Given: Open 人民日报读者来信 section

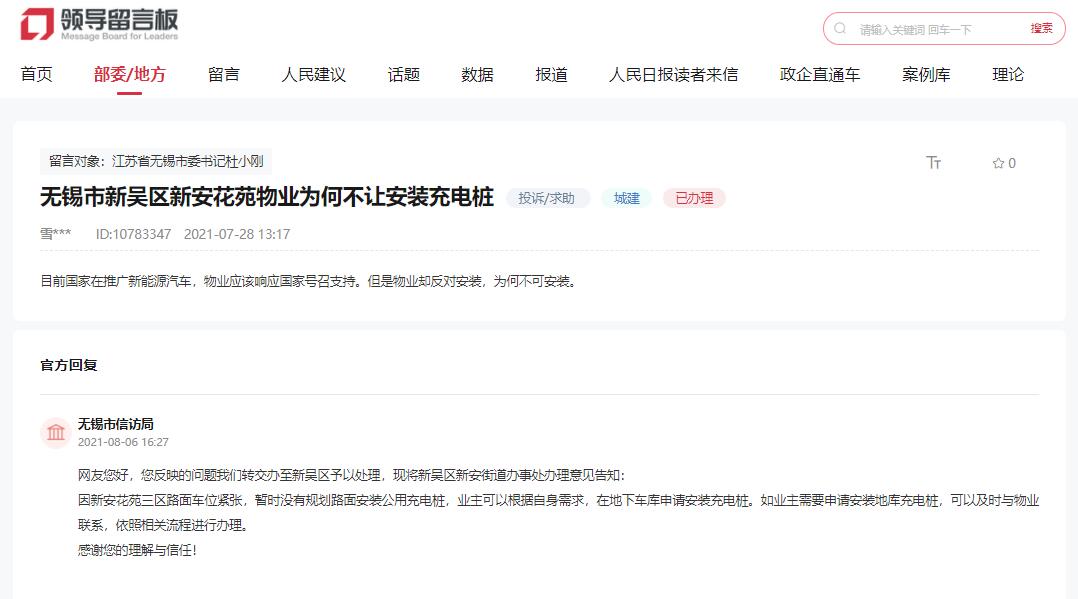Looking at the screenshot, I should 673,75.
